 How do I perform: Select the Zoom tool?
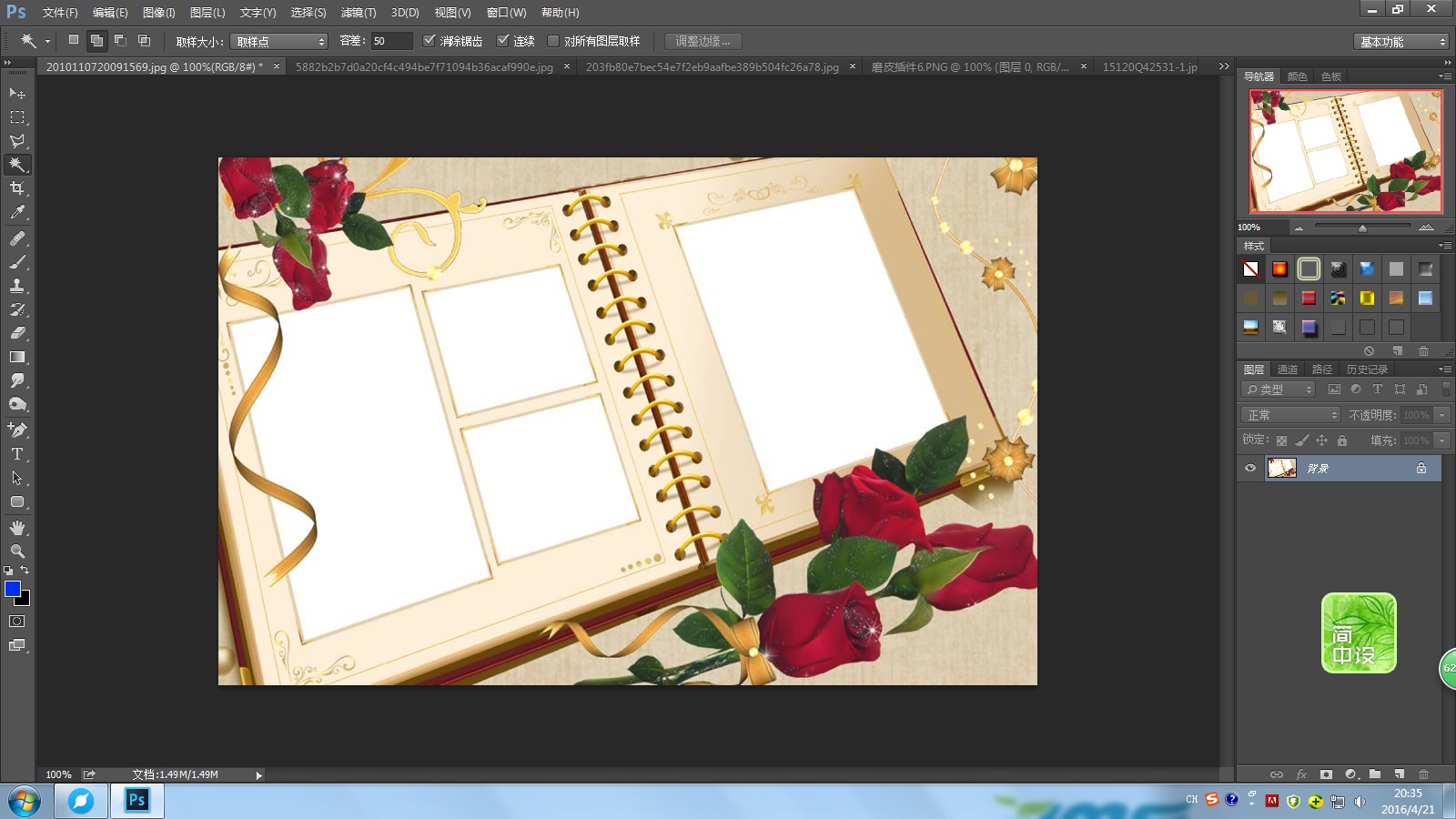(x=17, y=551)
